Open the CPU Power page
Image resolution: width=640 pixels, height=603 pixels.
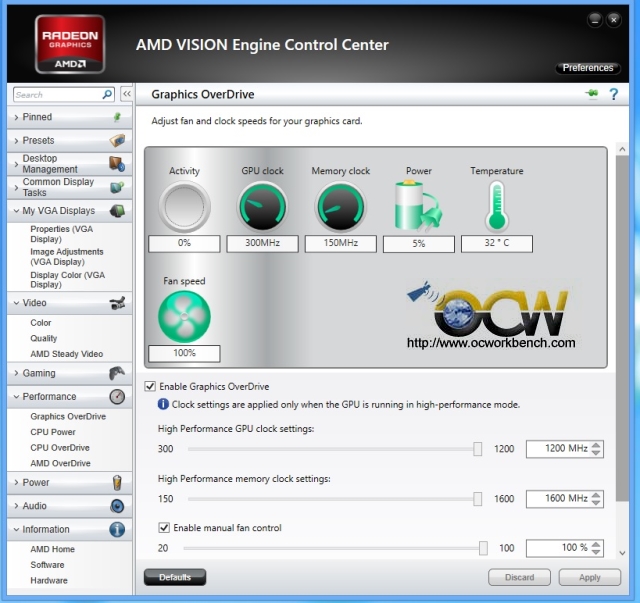pyautogui.click(x=53, y=432)
